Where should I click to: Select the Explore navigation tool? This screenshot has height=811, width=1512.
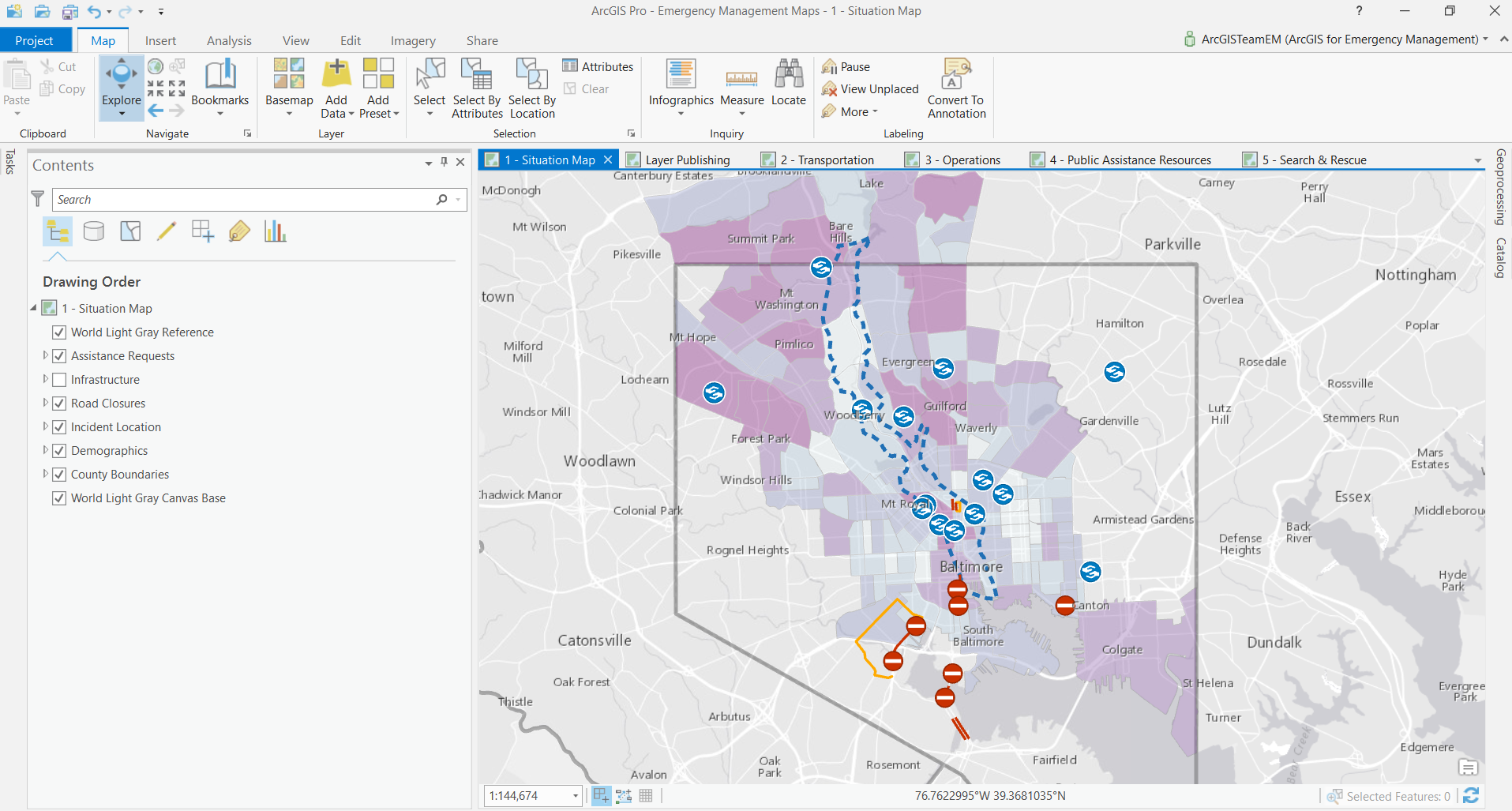coord(121,87)
